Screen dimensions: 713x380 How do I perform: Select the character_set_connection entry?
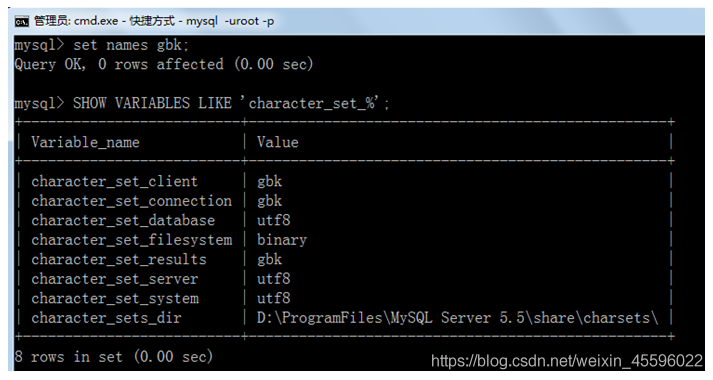point(131,201)
